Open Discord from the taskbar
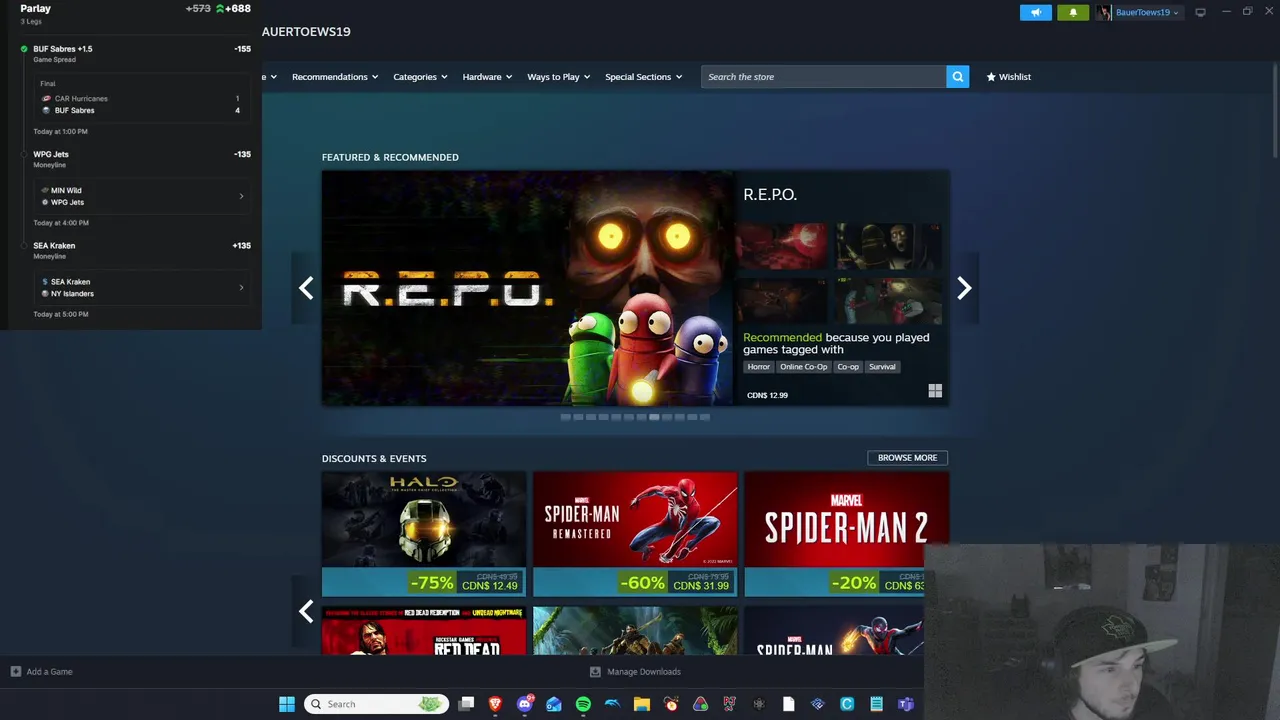The image size is (1280, 720). coord(524,704)
